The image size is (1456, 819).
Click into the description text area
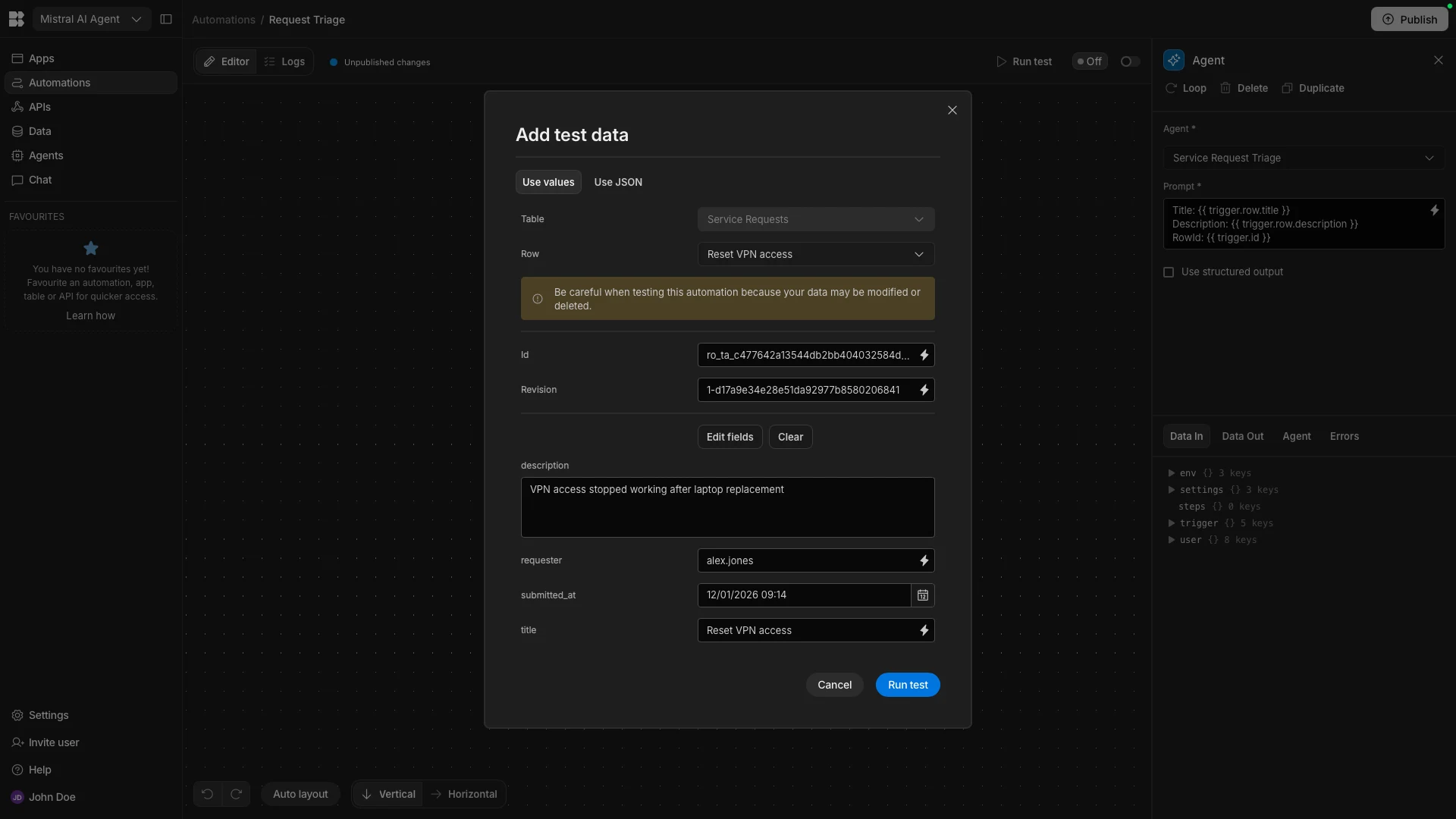[727, 507]
